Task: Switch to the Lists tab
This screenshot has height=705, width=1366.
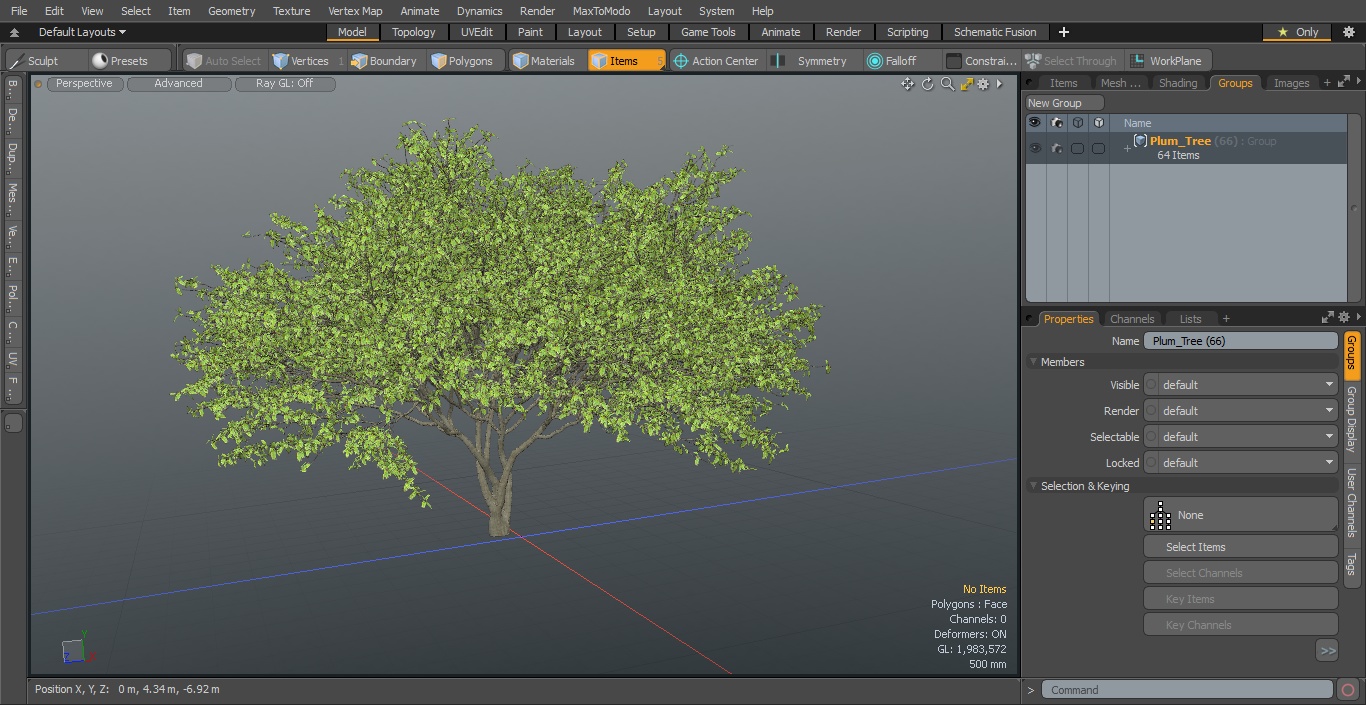Action: pyautogui.click(x=1190, y=319)
